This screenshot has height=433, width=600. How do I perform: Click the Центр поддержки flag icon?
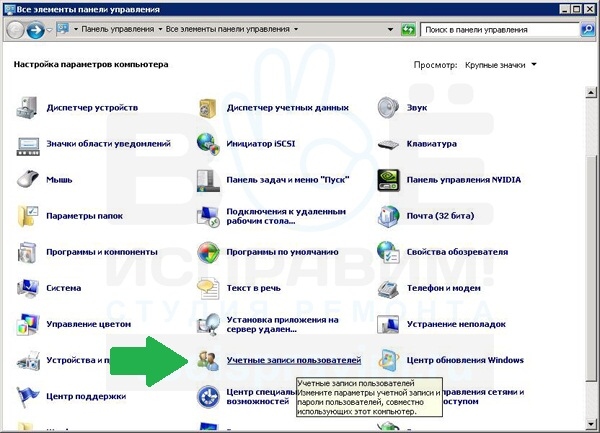pos(28,397)
